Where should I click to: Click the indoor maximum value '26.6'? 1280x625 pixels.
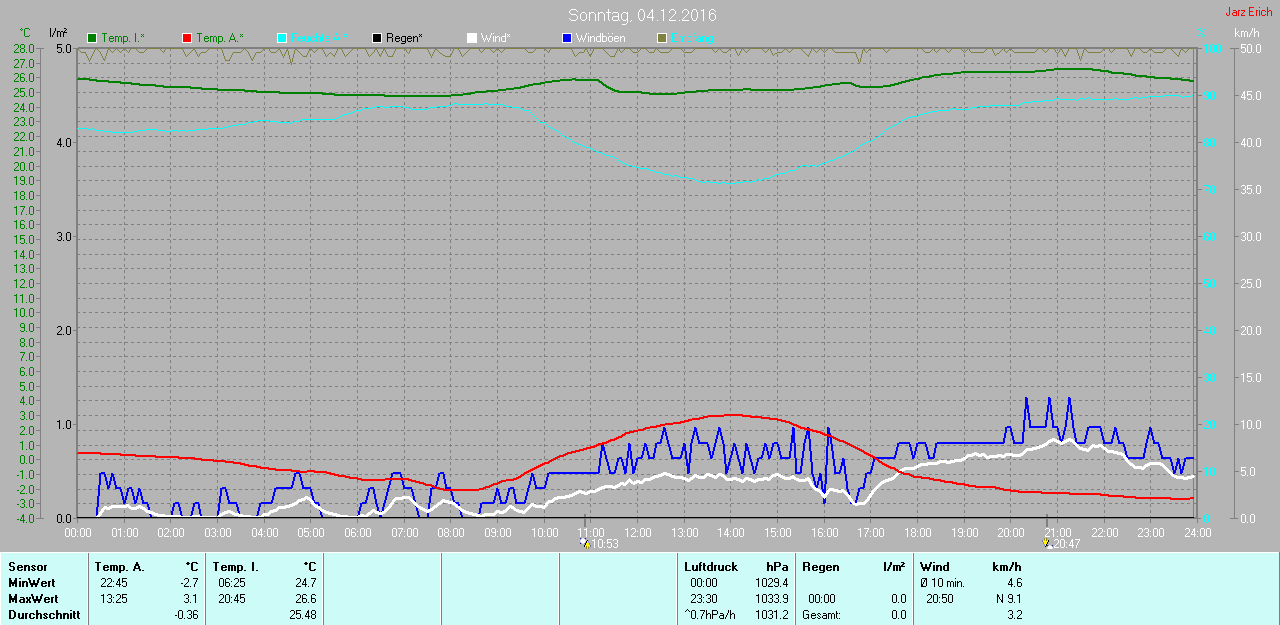pyautogui.click(x=306, y=598)
